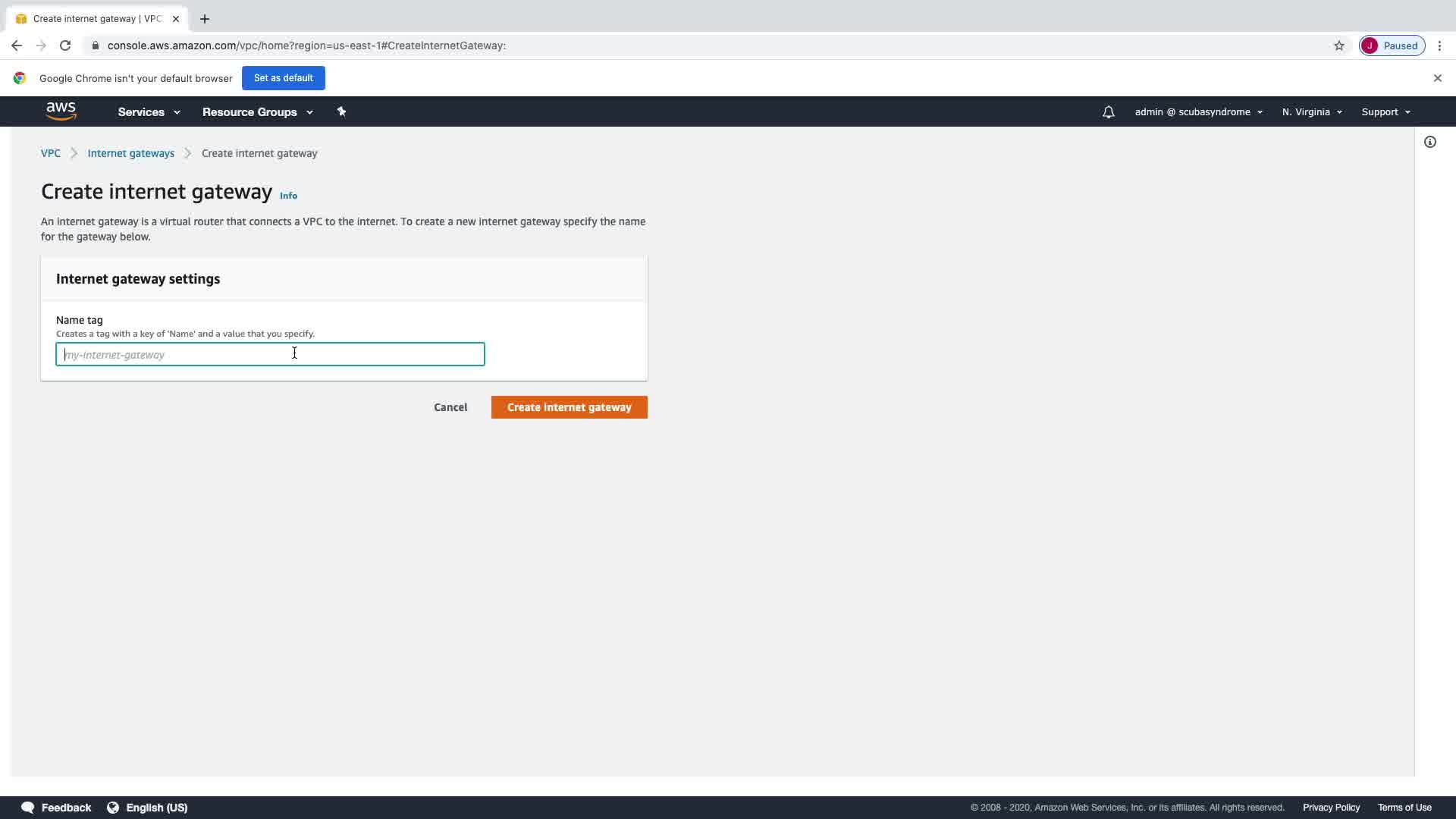Open a new browser tab
The height and width of the screenshot is (819, 1456).
pos(205,19)
